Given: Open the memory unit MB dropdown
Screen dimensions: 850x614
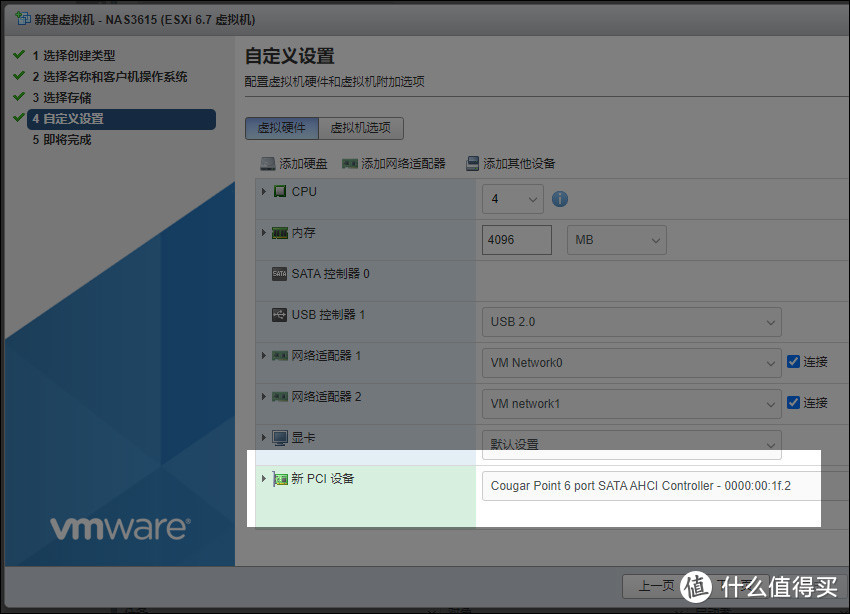Looking at the screenshot, I should click(x=616, y=240).
